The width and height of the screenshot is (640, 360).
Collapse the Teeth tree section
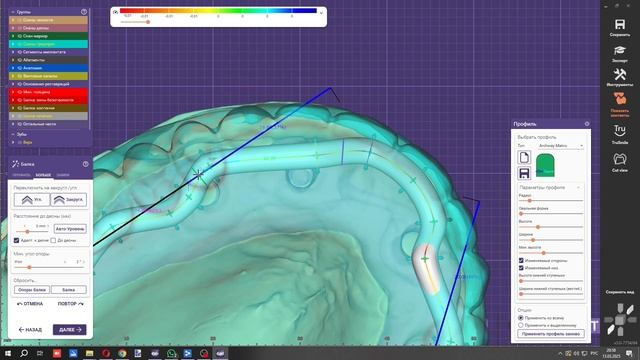13,134
